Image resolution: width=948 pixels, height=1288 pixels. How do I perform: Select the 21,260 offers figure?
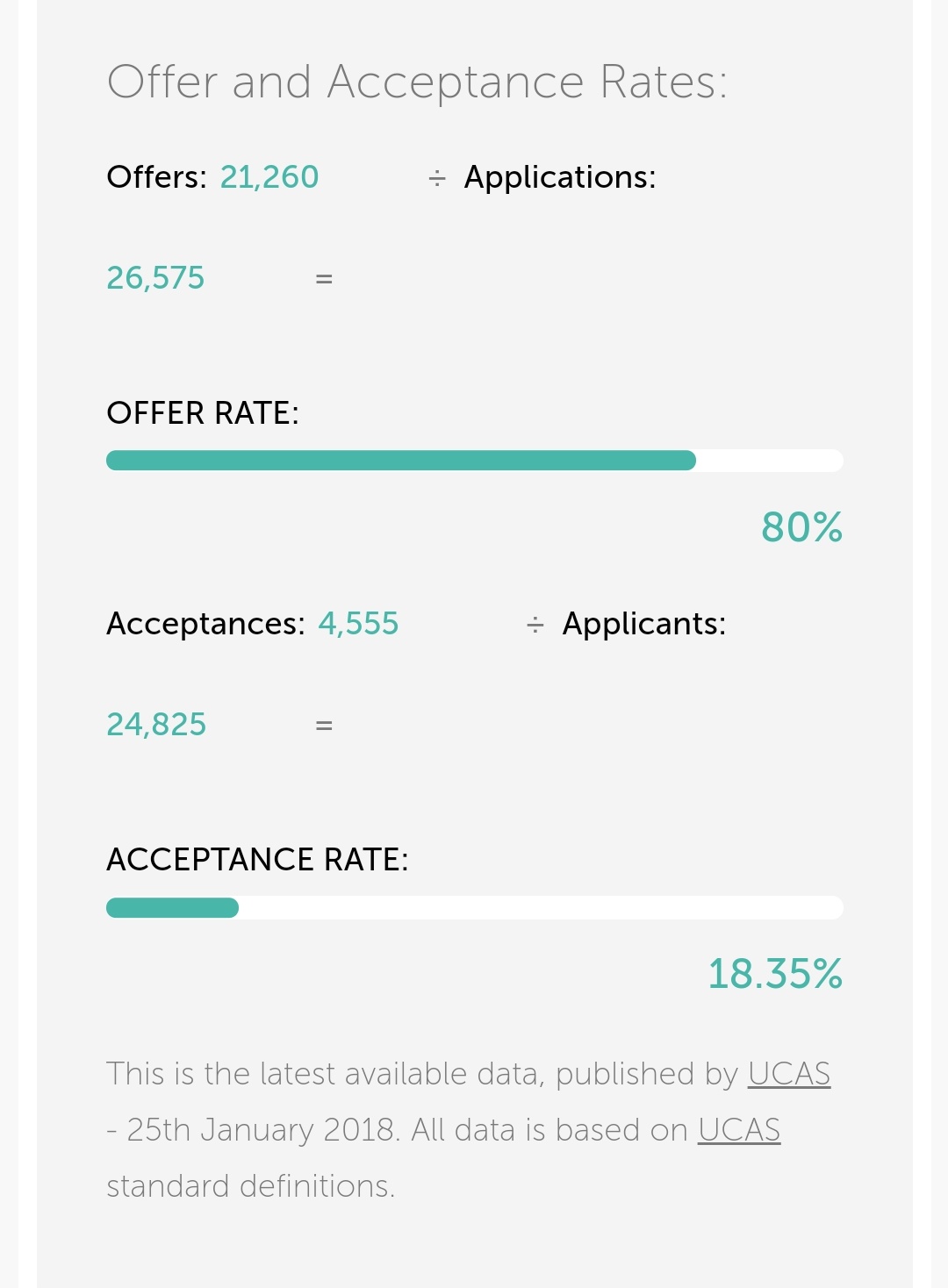269,177
